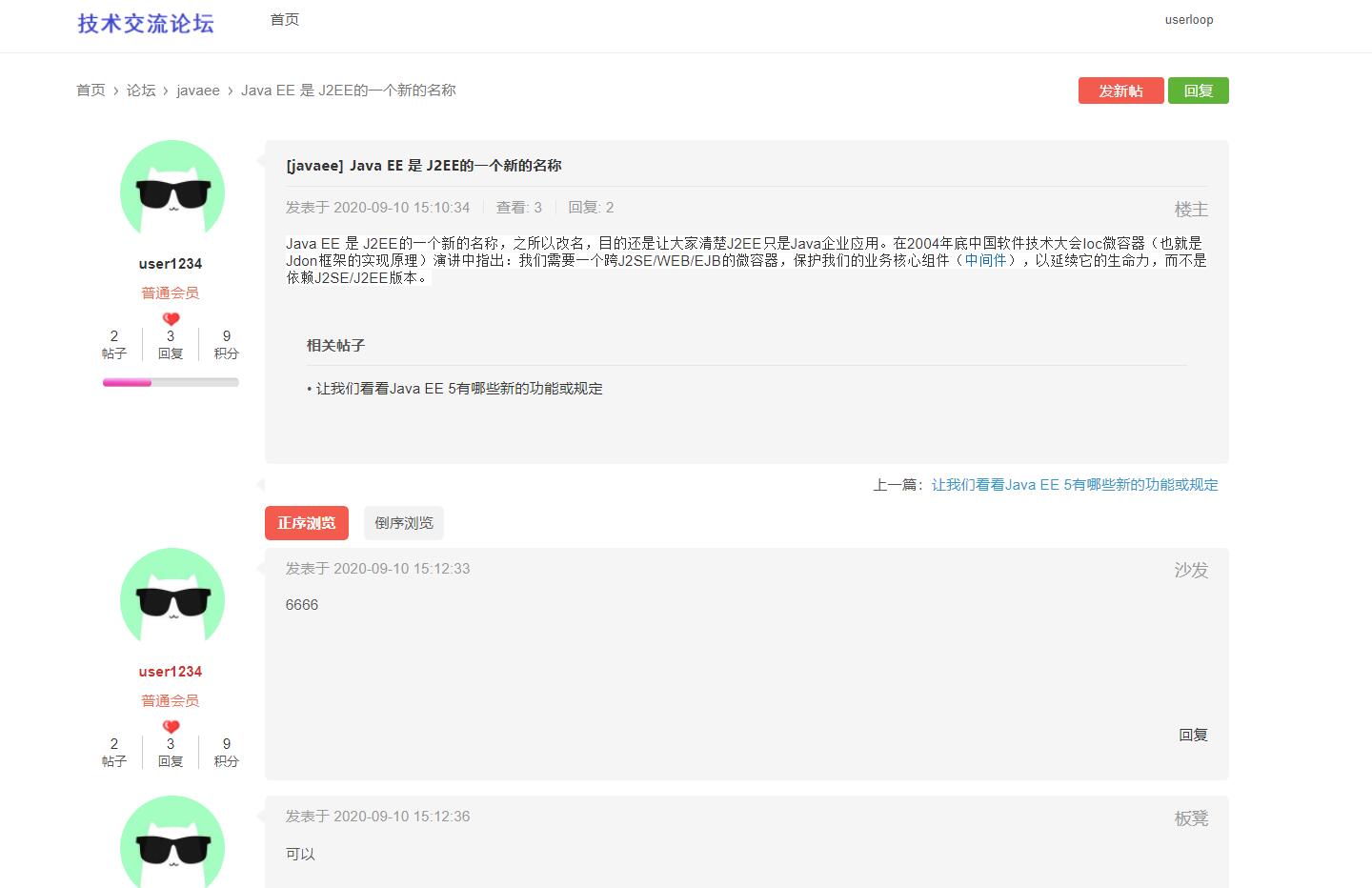The height and width of the screenshot is (888, 1372).
Task: Click the userloop account name at top right
Action: click(x=1188, y=19)
